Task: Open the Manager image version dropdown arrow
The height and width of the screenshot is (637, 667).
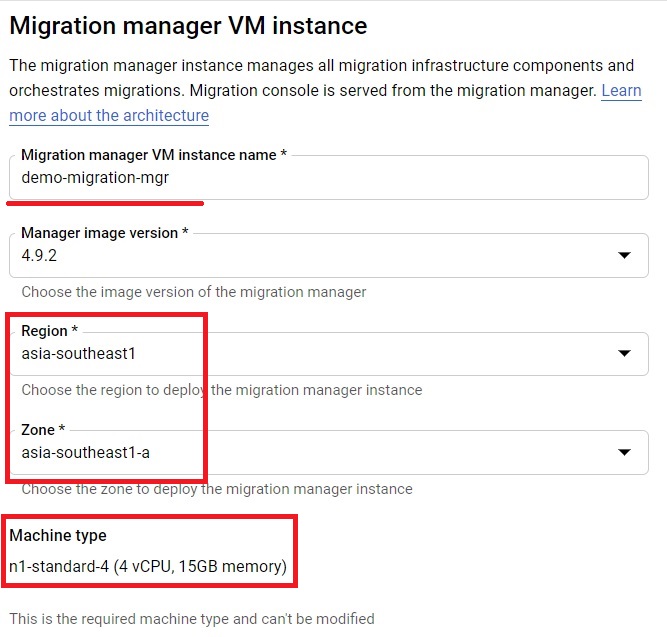Action: pos(624,255)
